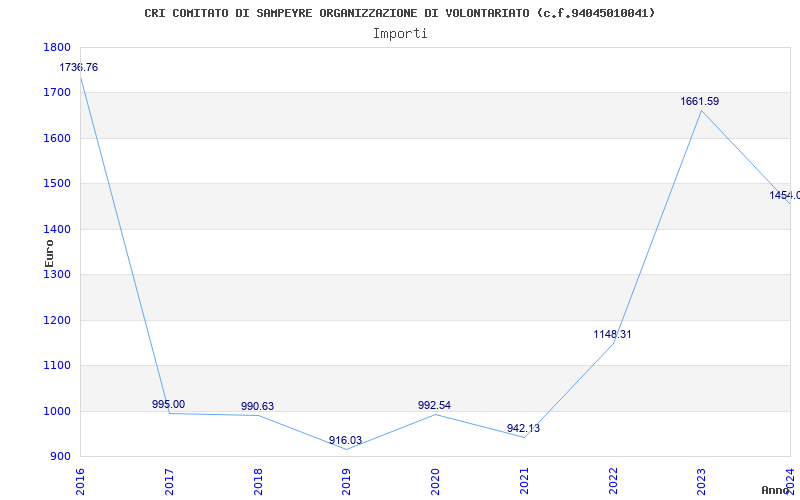Click the 1400 y-axis label
The image size is (800, 500).
tap(58, 229)
